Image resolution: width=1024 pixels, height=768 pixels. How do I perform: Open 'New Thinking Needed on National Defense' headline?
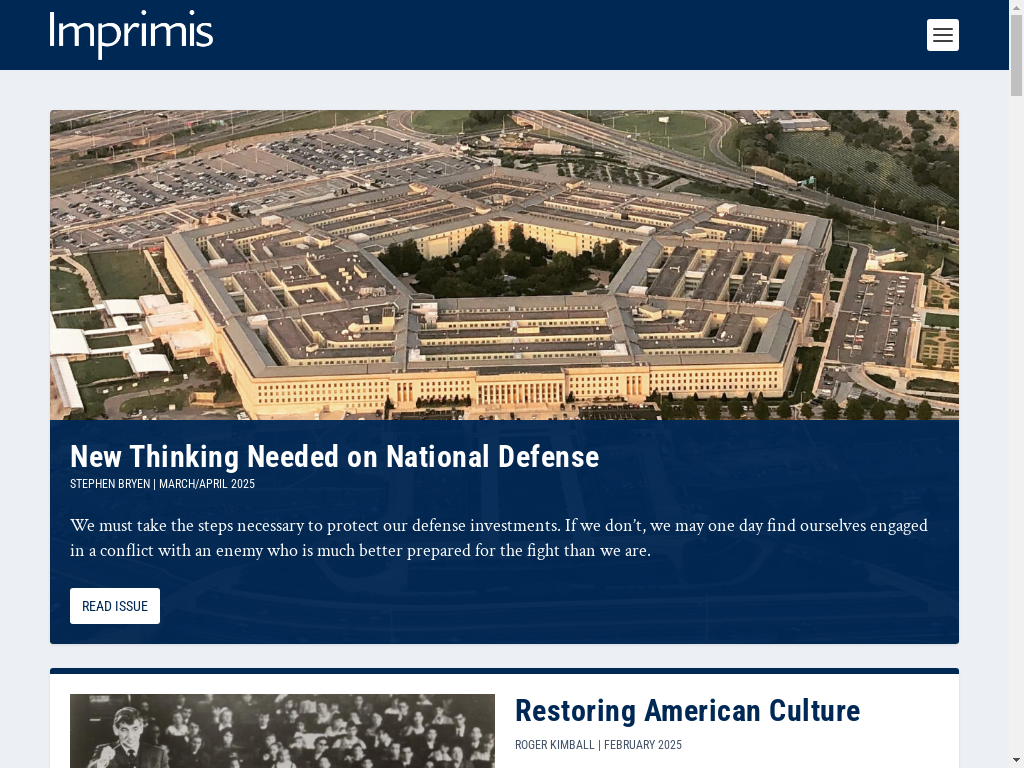334,456
